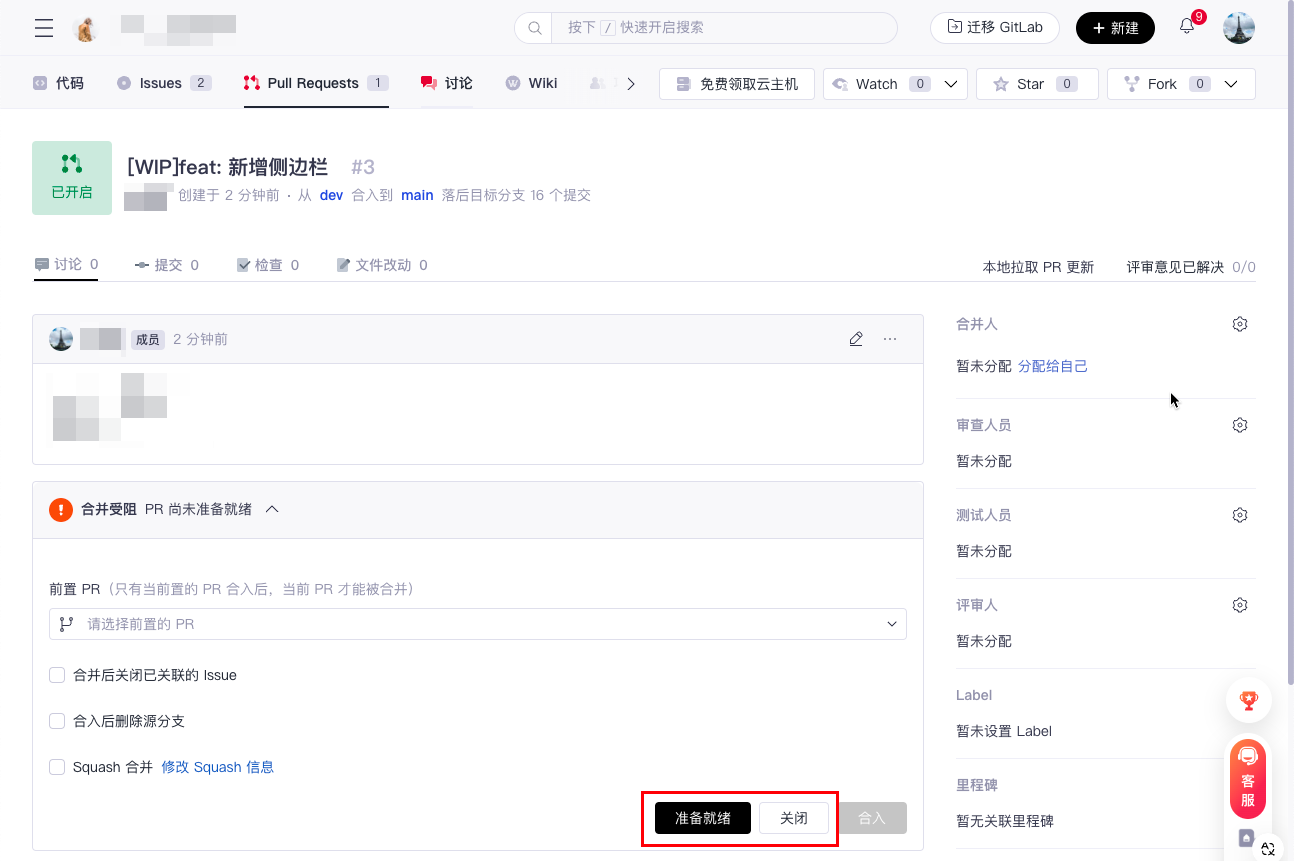Open the hamburger navigation menu
Viewport: 1294px width, 861px height.
(x=44, y=28)
